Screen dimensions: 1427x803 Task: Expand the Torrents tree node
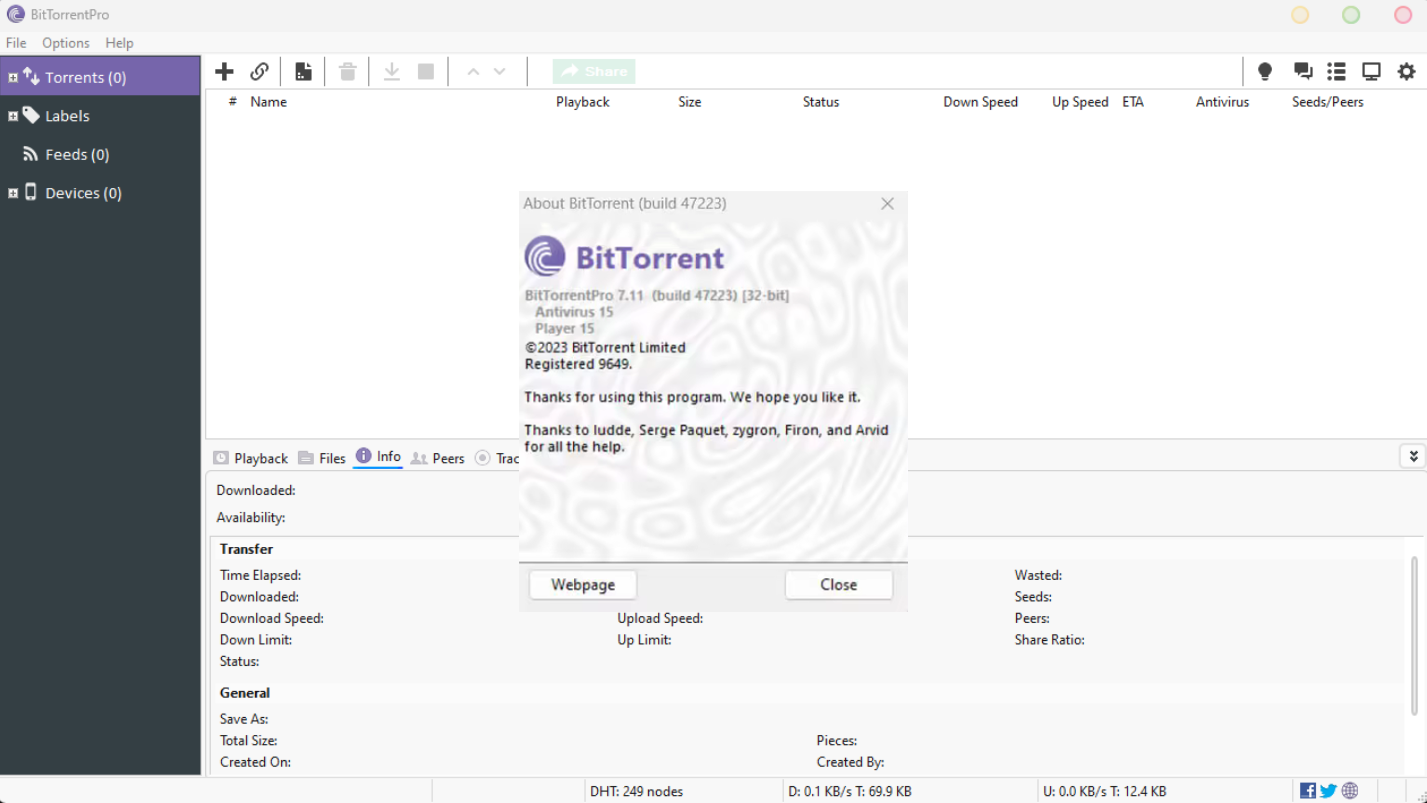click(13, 77)
